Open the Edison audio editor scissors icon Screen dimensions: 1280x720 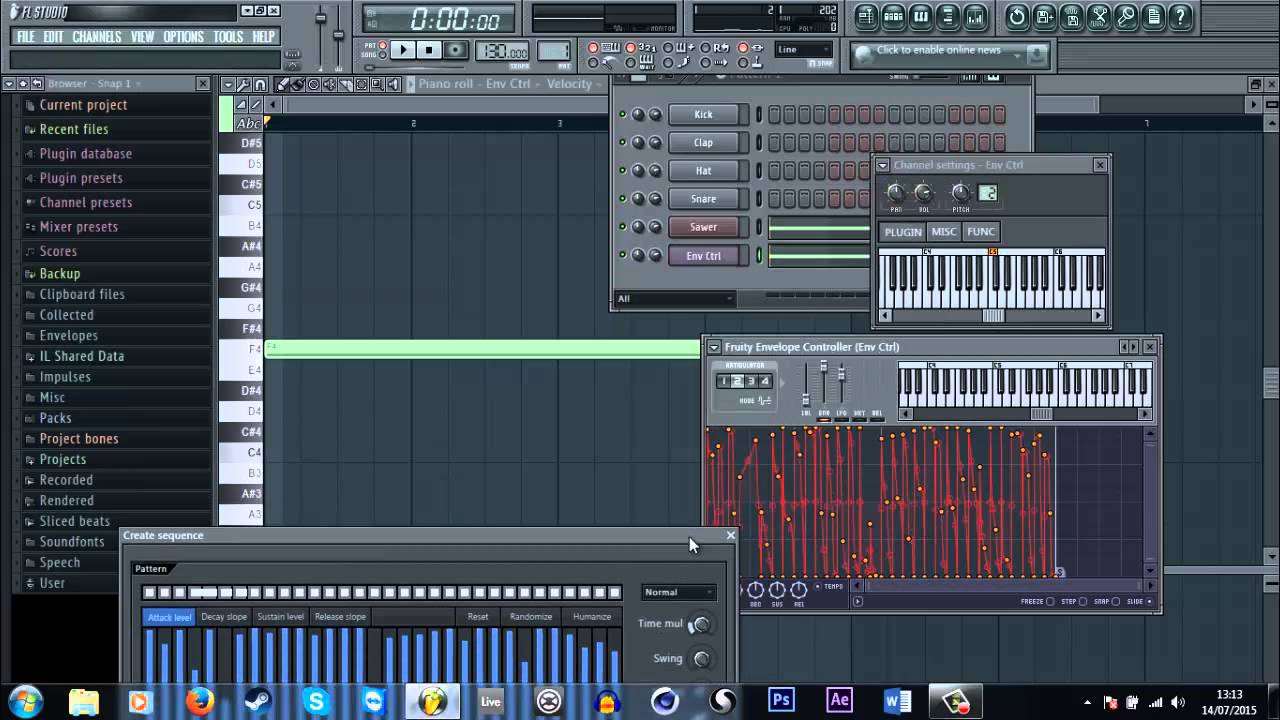click(1099, 17)
